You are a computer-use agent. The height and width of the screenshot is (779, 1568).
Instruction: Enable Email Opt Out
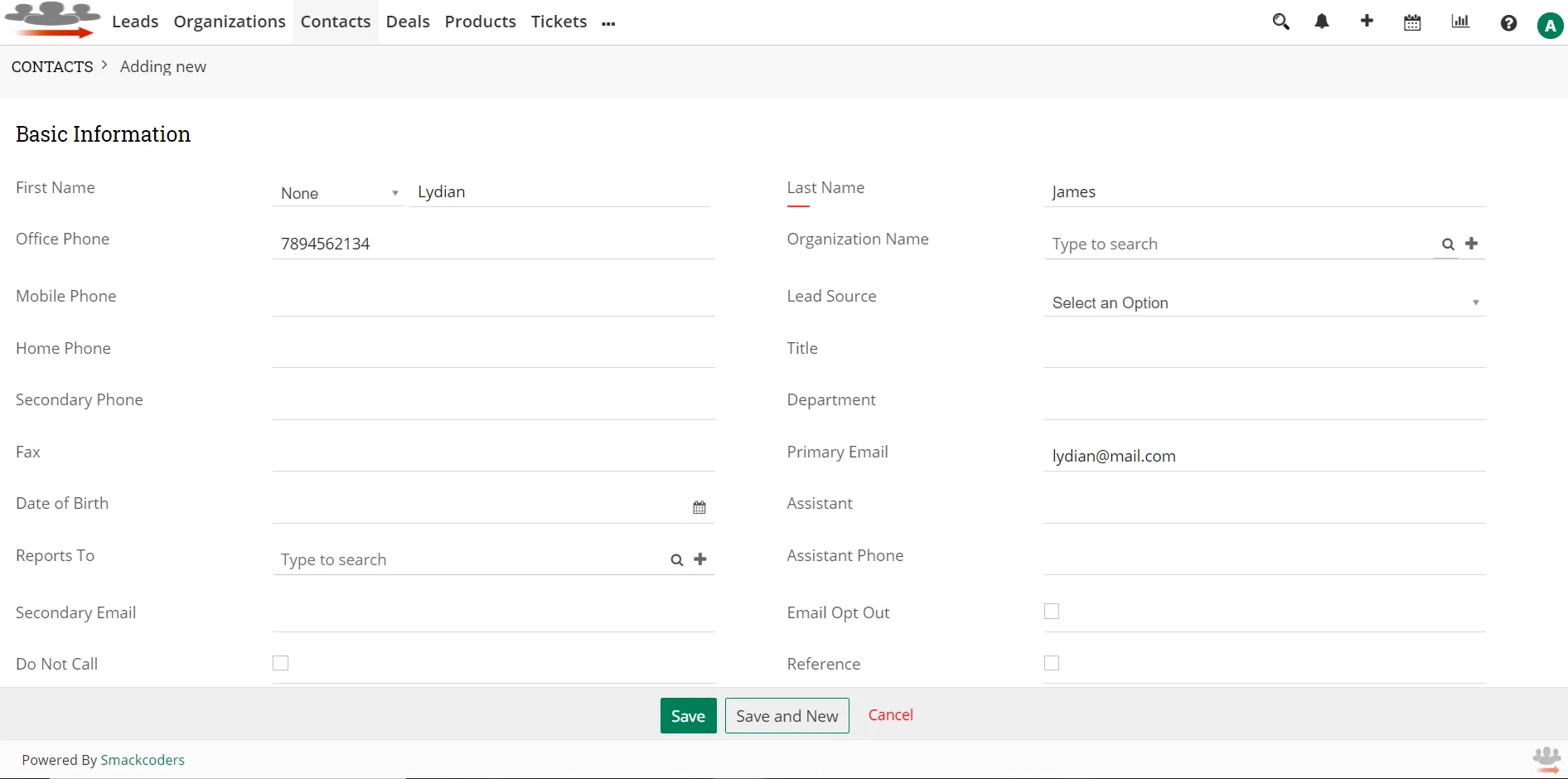(x=1051, y=611)
